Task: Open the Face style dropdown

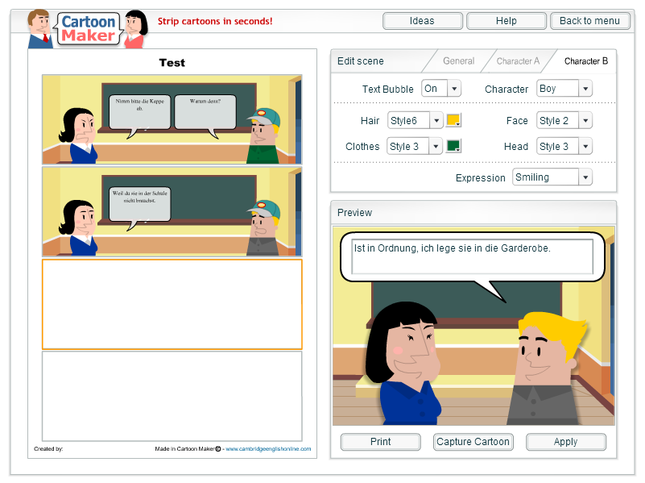Action: (x=563, y=120)
